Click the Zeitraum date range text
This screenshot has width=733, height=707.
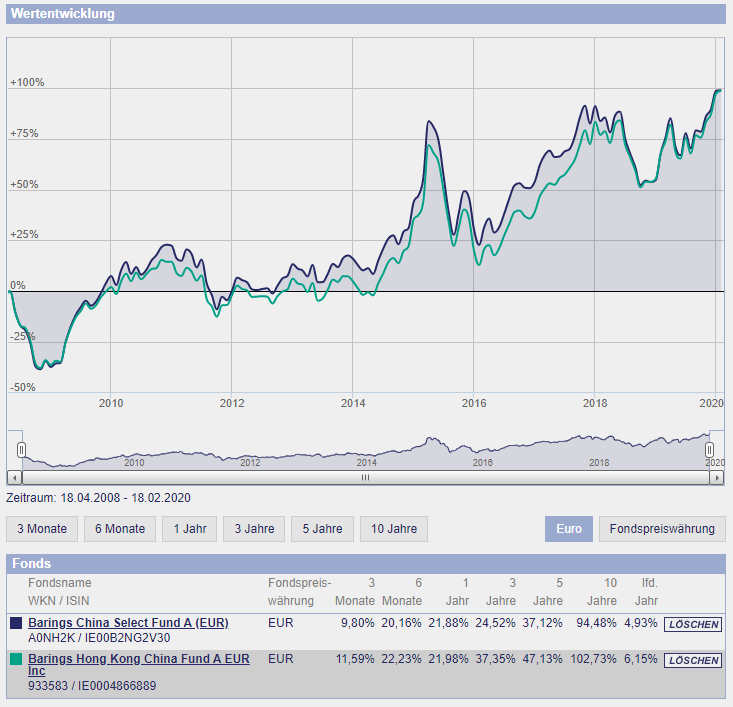tap(98, 498)
